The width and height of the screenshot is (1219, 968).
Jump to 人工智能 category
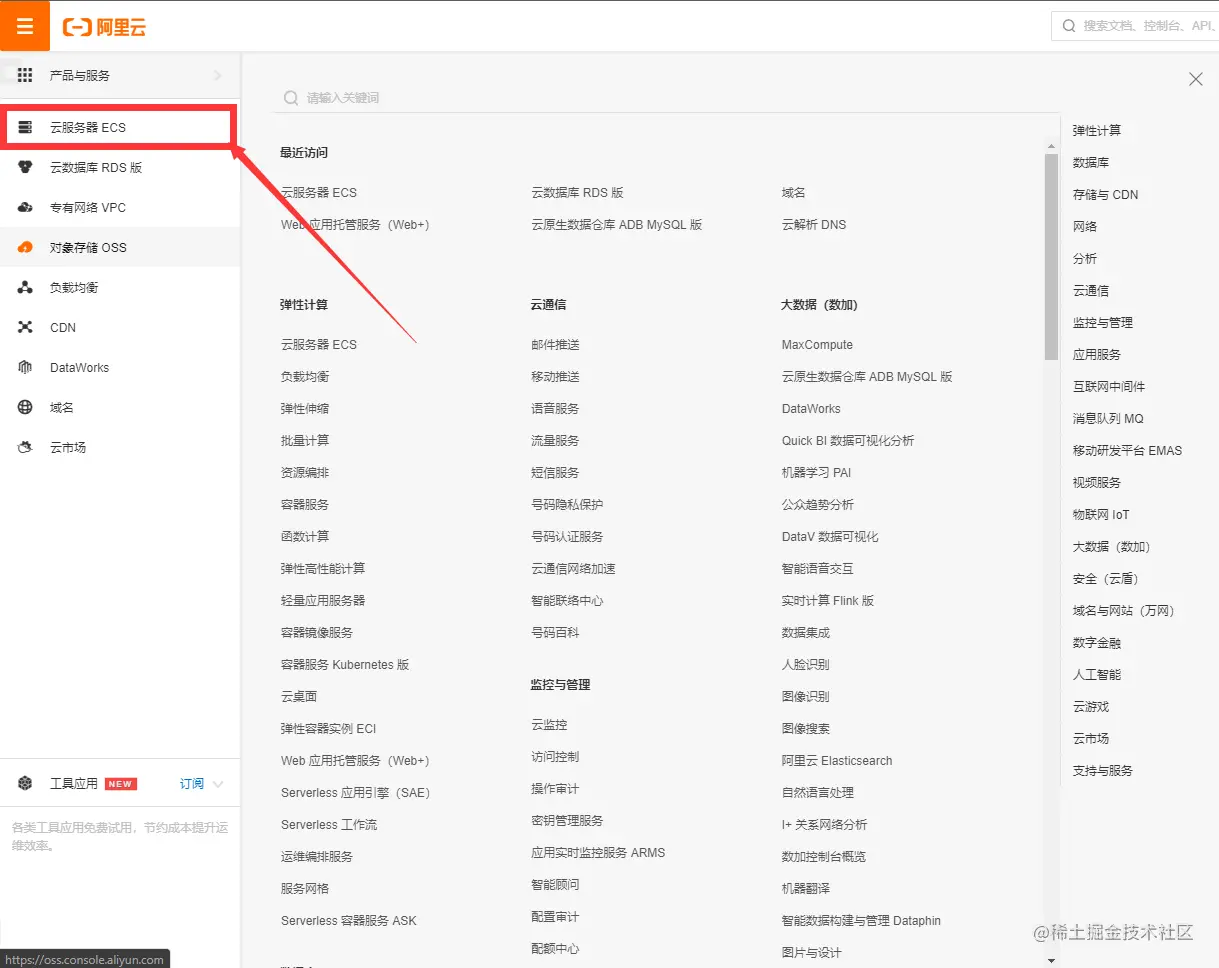[x=1097, y=675]
